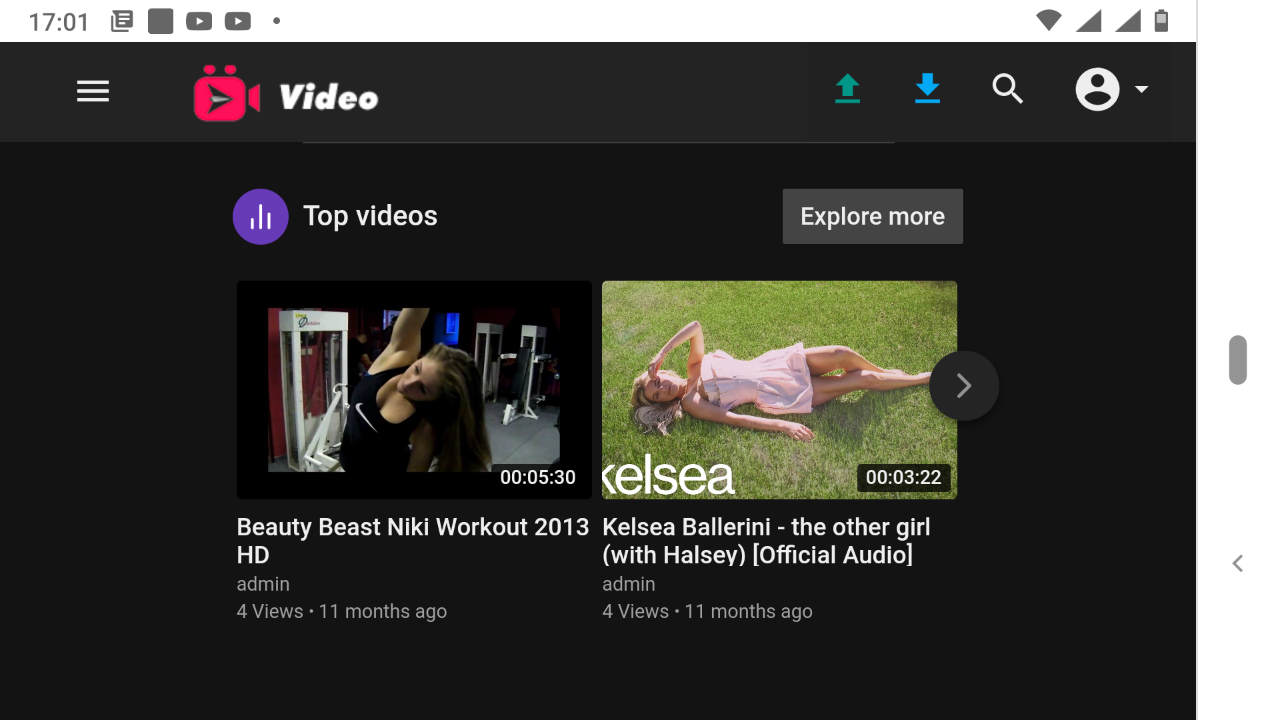Click the pink Video camera logo

(226, 94)
